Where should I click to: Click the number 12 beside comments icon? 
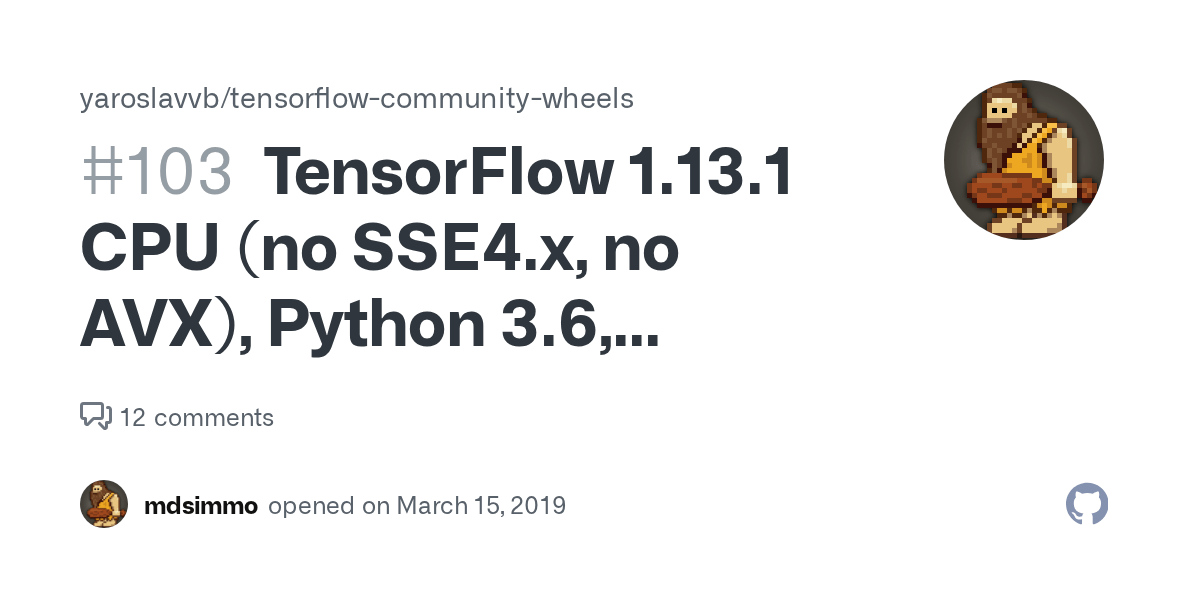pyautogui.click(x=132, y=418)
